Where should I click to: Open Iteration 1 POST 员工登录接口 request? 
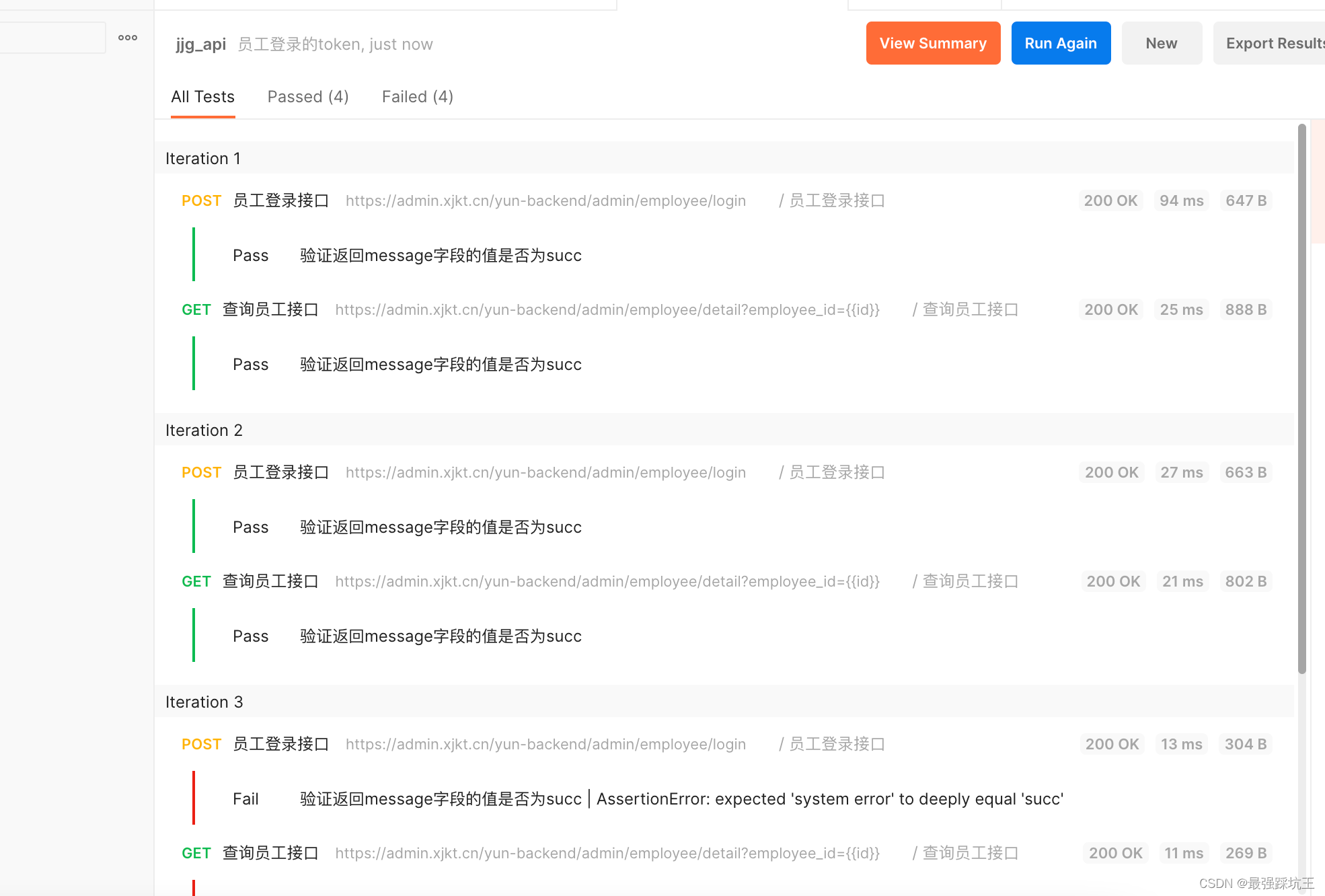pyautogui.click(x=280, y=200)
